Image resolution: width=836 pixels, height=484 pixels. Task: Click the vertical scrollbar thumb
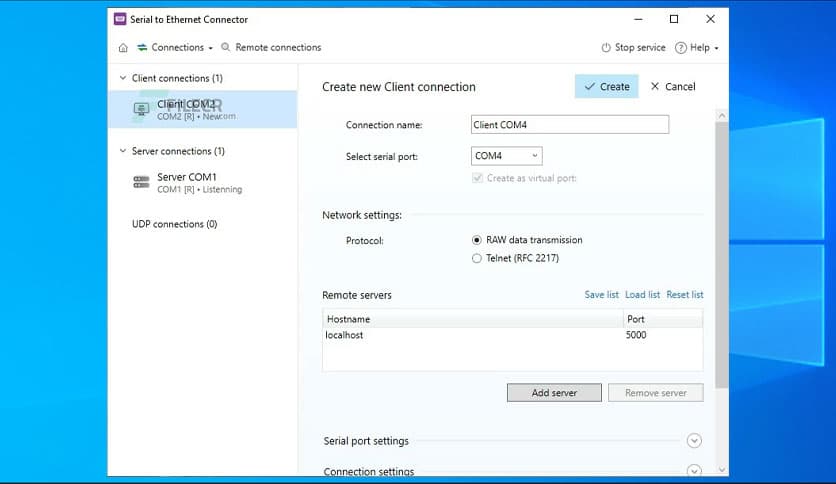click(x=722, y=255)
